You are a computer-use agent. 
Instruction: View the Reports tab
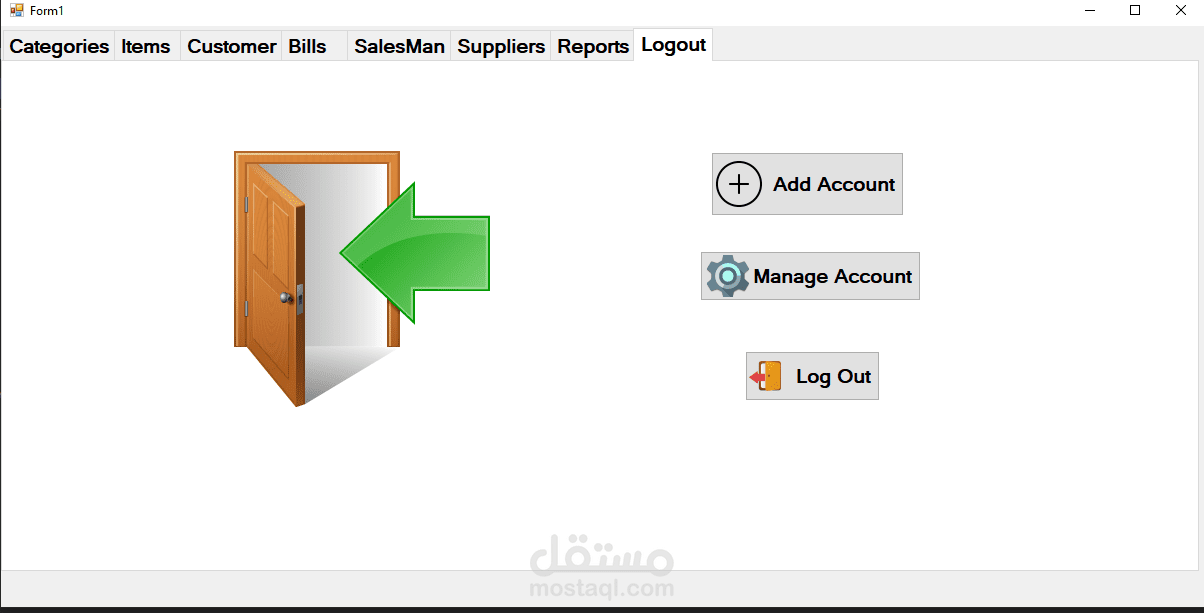click(593, 46)
